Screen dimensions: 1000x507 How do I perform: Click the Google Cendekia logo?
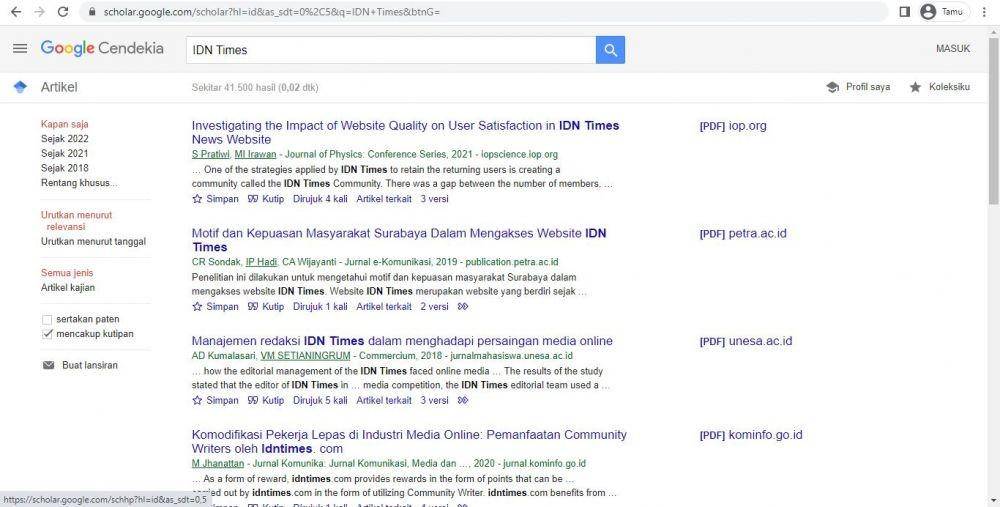pos(102,48)
